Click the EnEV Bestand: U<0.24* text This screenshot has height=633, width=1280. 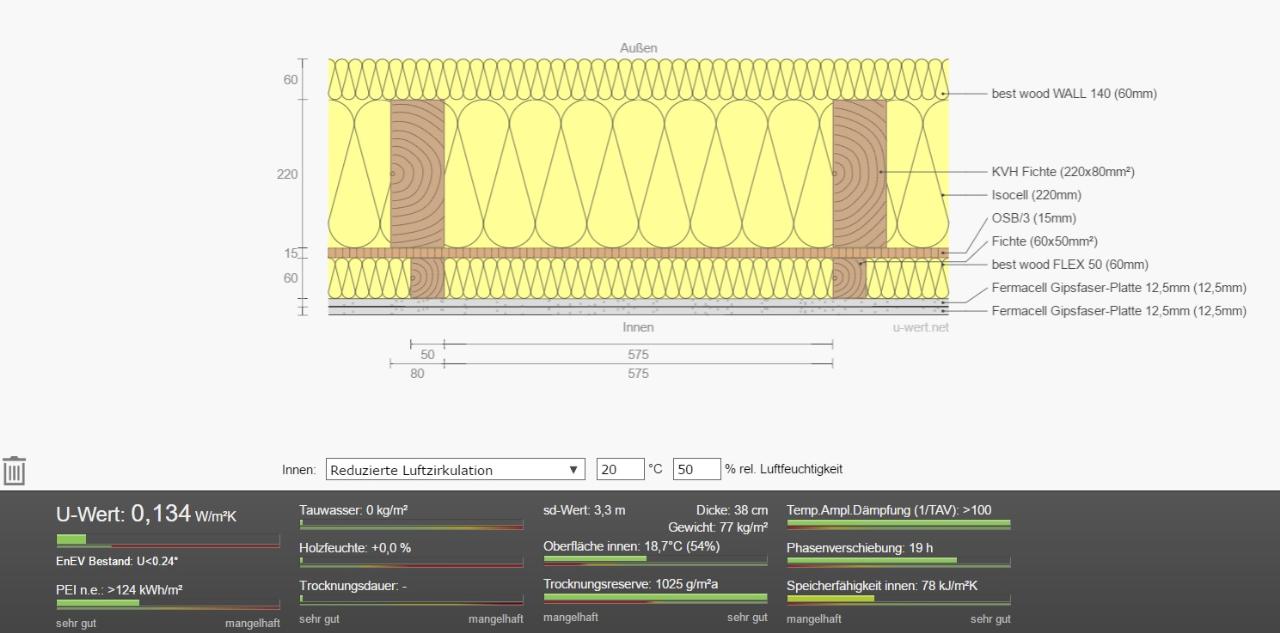(117, 562)
